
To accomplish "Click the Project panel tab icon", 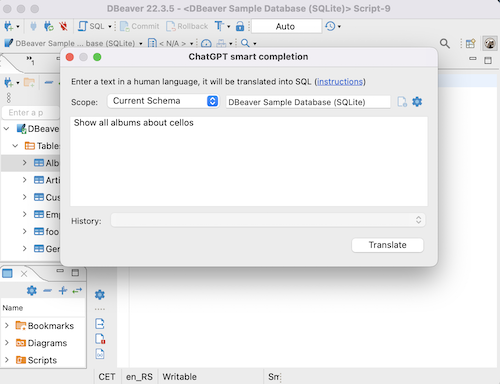I will tap(7, 274).
